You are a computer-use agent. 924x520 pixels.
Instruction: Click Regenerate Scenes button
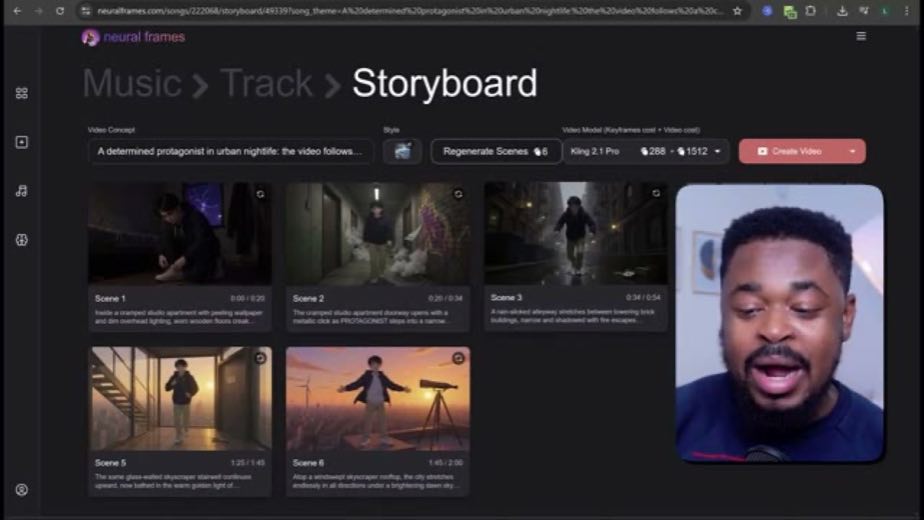click(x=496, y=152)
